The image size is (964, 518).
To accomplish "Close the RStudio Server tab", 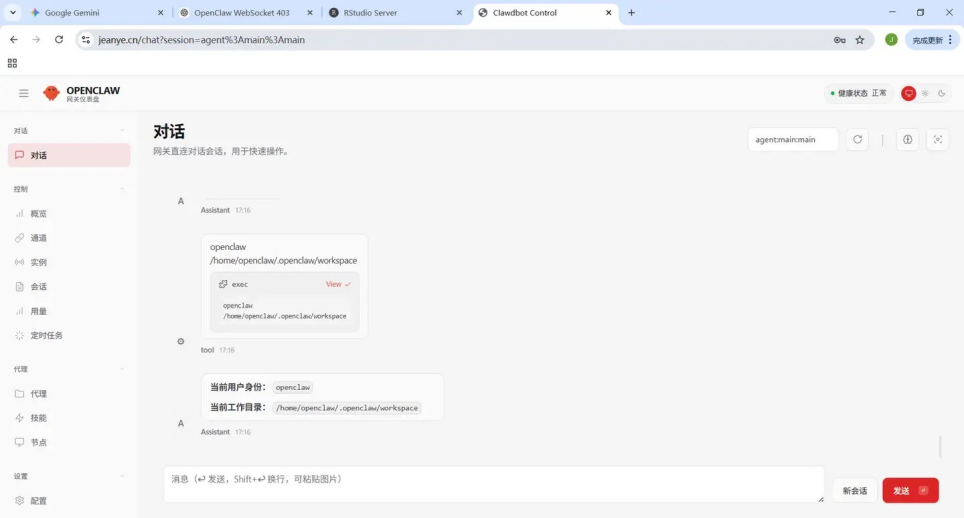I will (459, 12).
